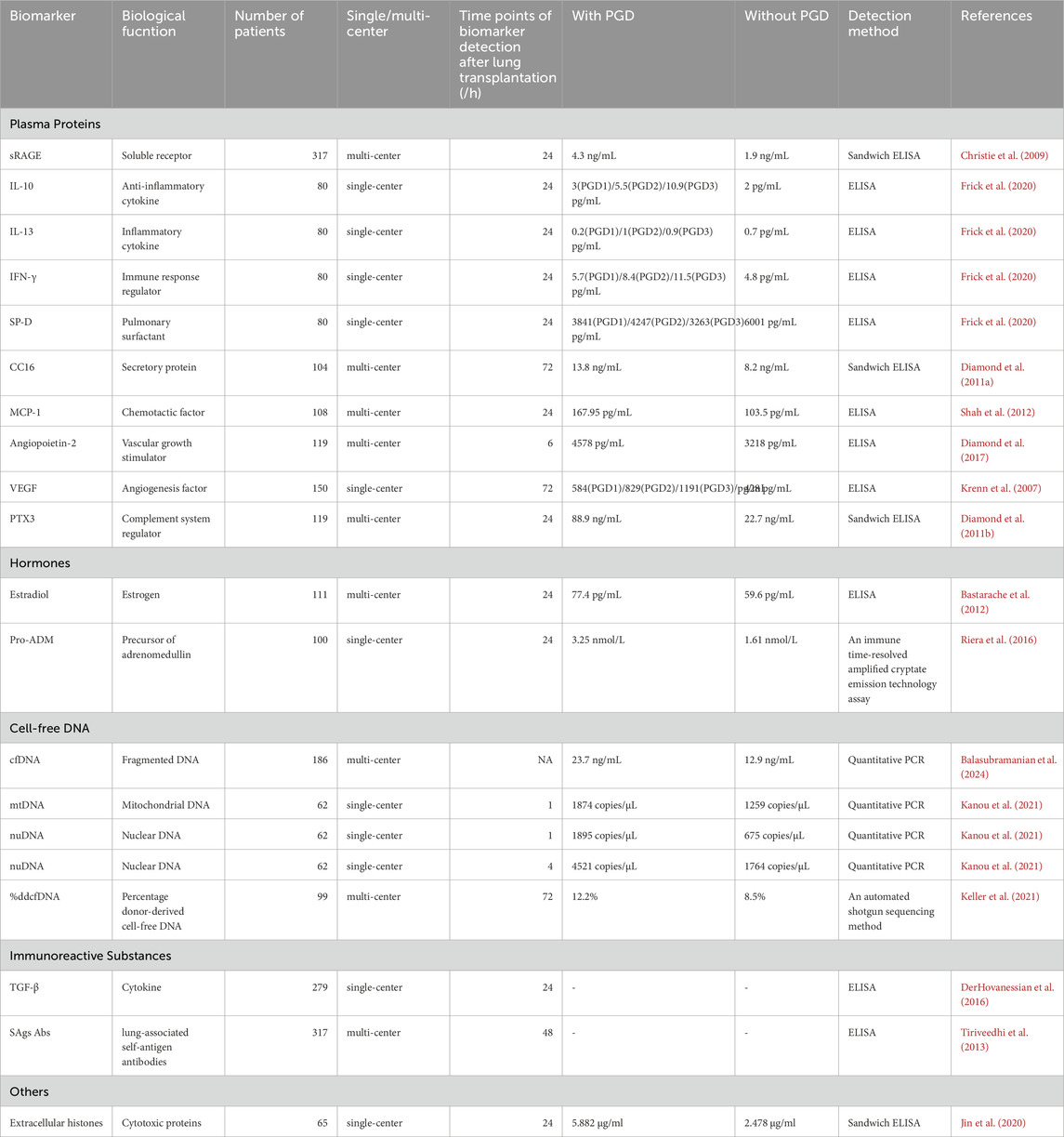This screenshot has width=1064, height=1137.
Task: Click the 4.3 ng/mL value for sRAGE
Action: pos(596,155)
